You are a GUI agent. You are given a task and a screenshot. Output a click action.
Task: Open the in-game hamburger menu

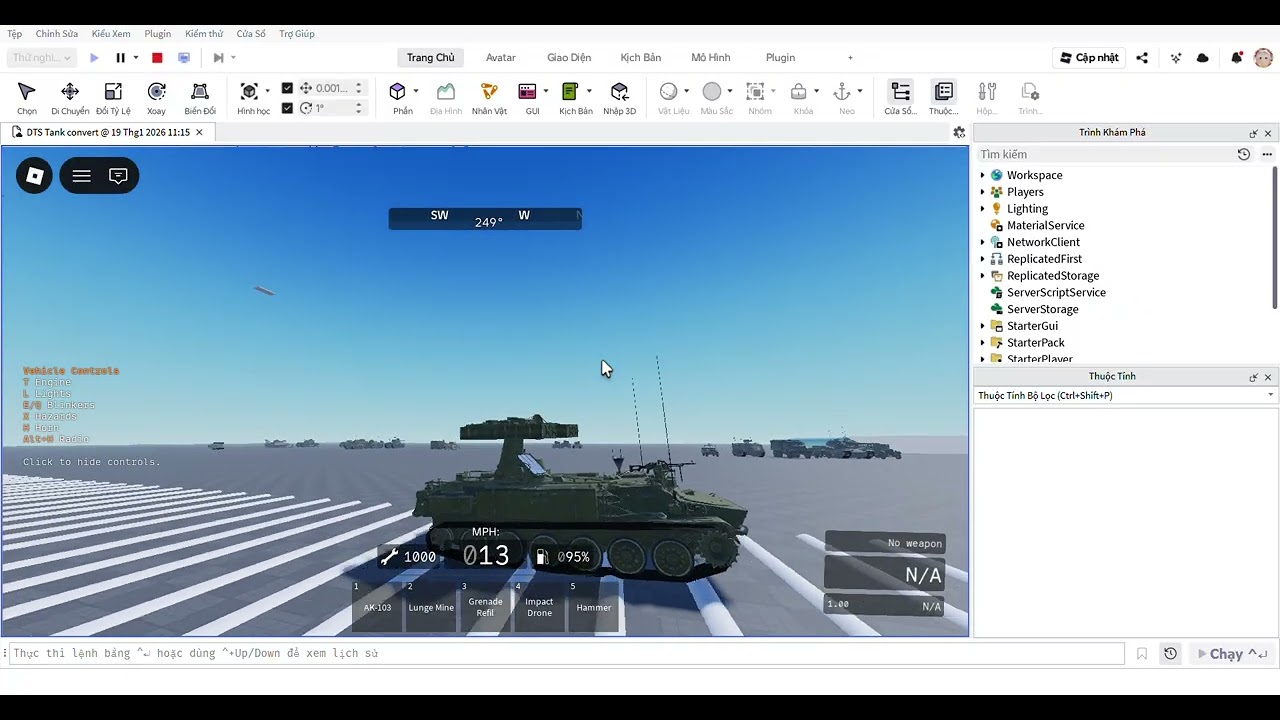tap(82, 176)
